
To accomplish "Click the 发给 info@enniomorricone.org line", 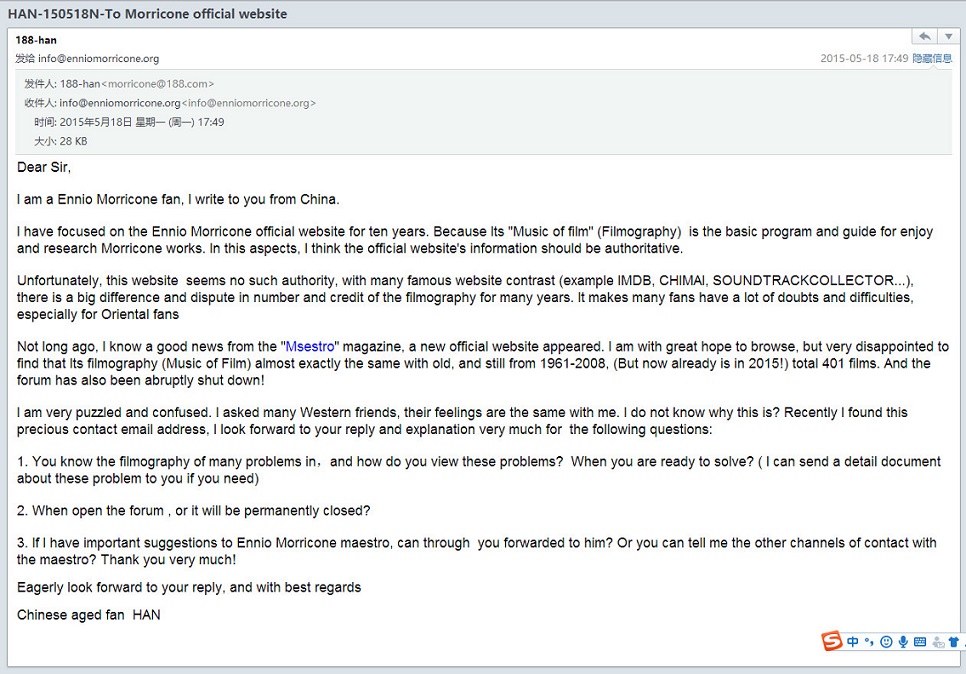I will pos(87,59).
